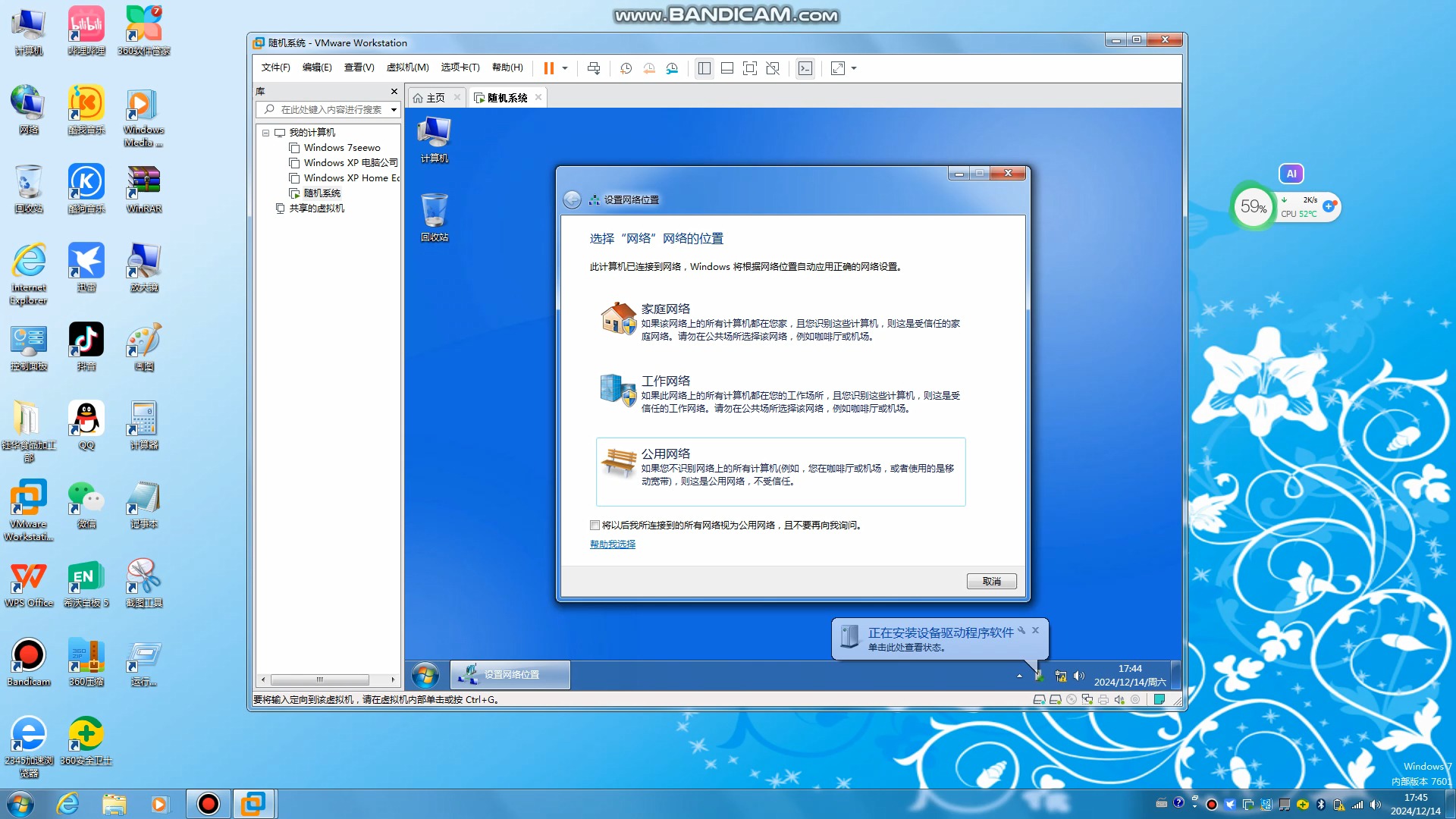Click the Unity mode toolbar icon
This screenshot has height=819, width=1456.
773,68
